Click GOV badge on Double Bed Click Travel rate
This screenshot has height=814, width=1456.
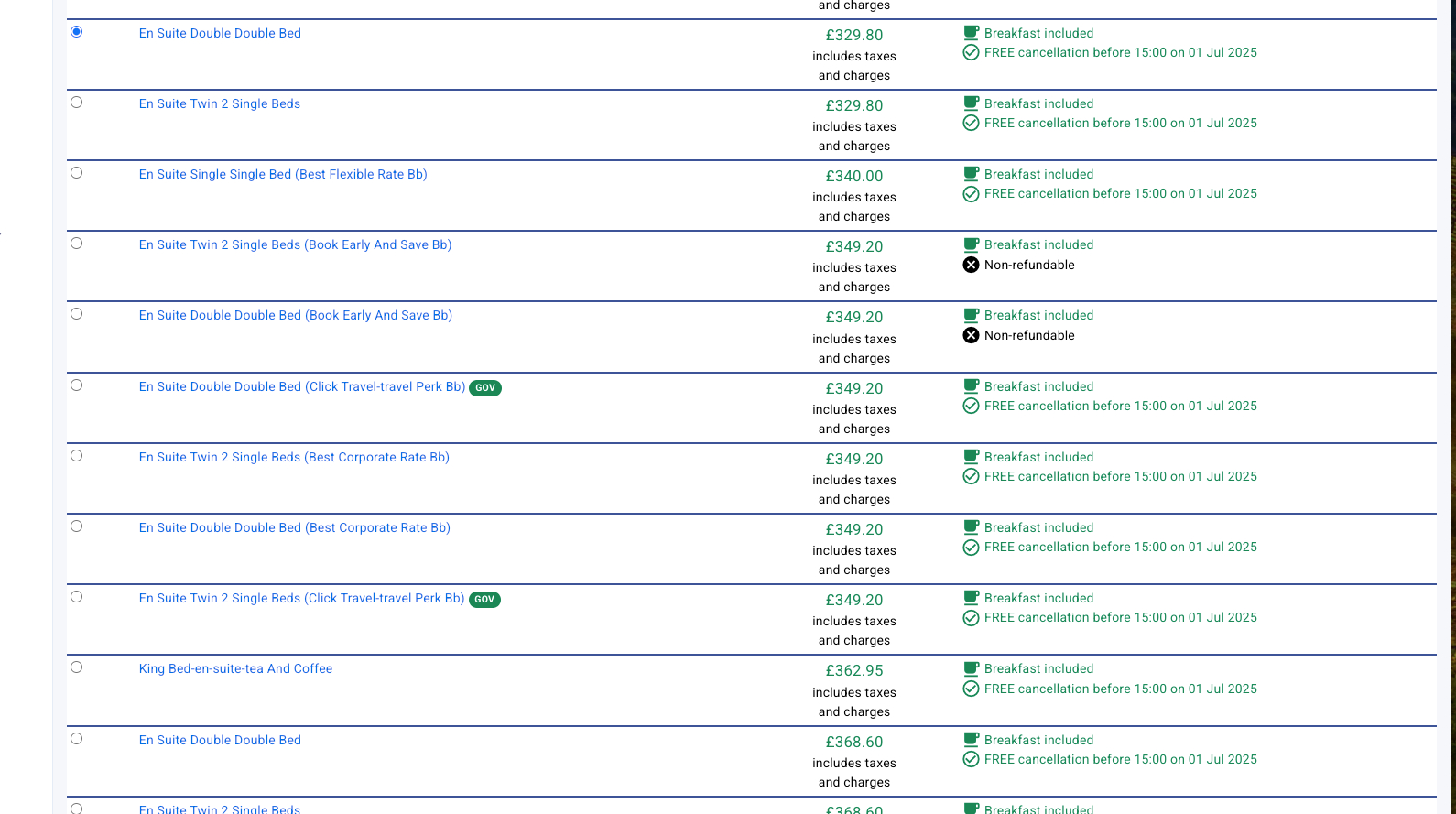(x=485, y=388)
